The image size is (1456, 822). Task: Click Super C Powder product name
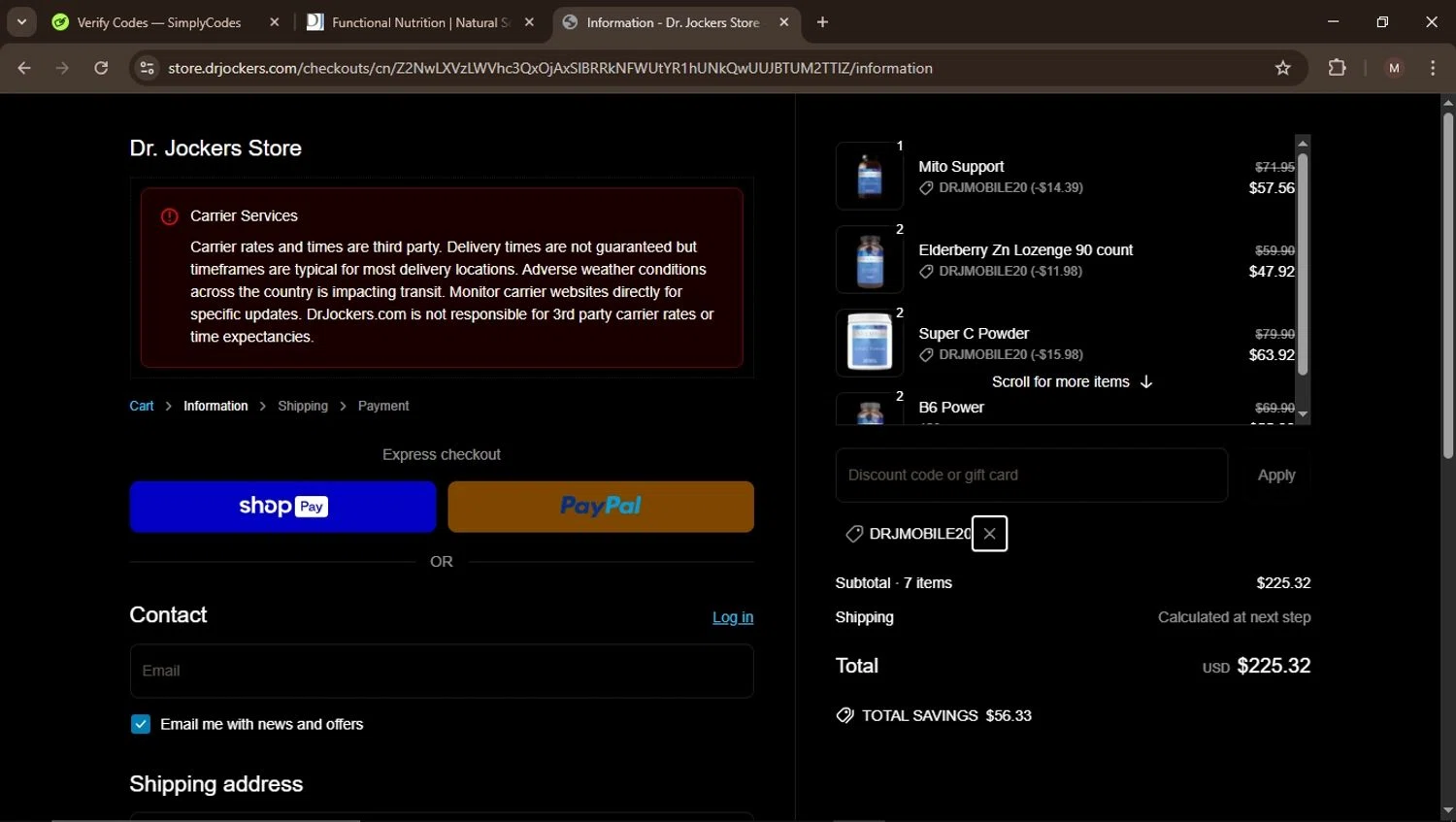click(x=974, y=334)
